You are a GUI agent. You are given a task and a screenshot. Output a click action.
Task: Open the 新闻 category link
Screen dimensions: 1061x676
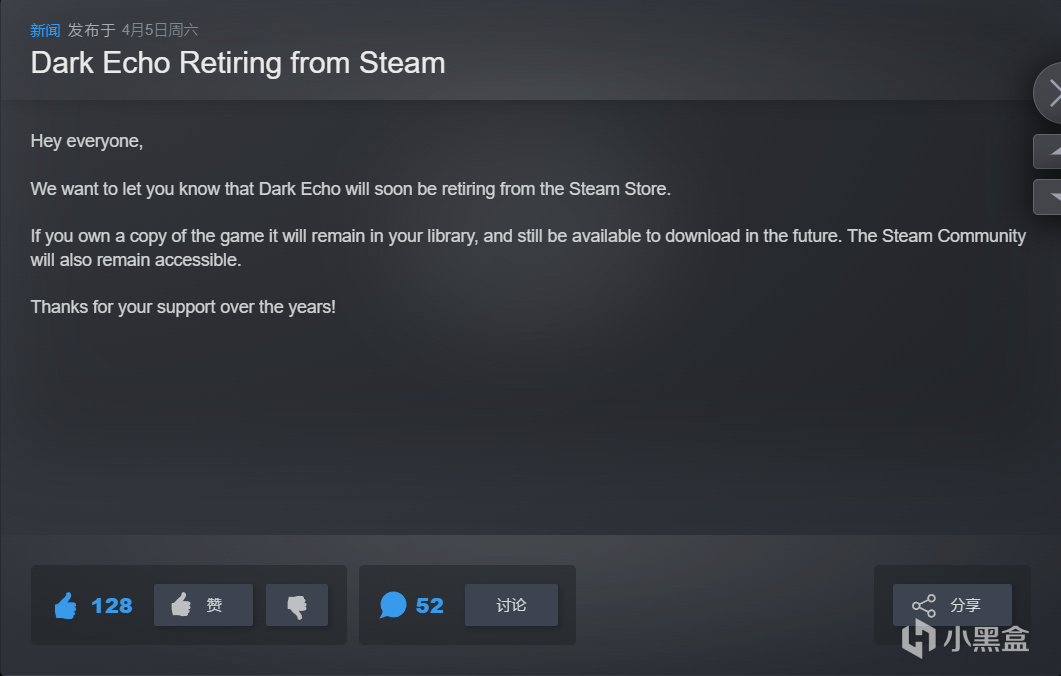pyautogui.click(x=45, y=30)
